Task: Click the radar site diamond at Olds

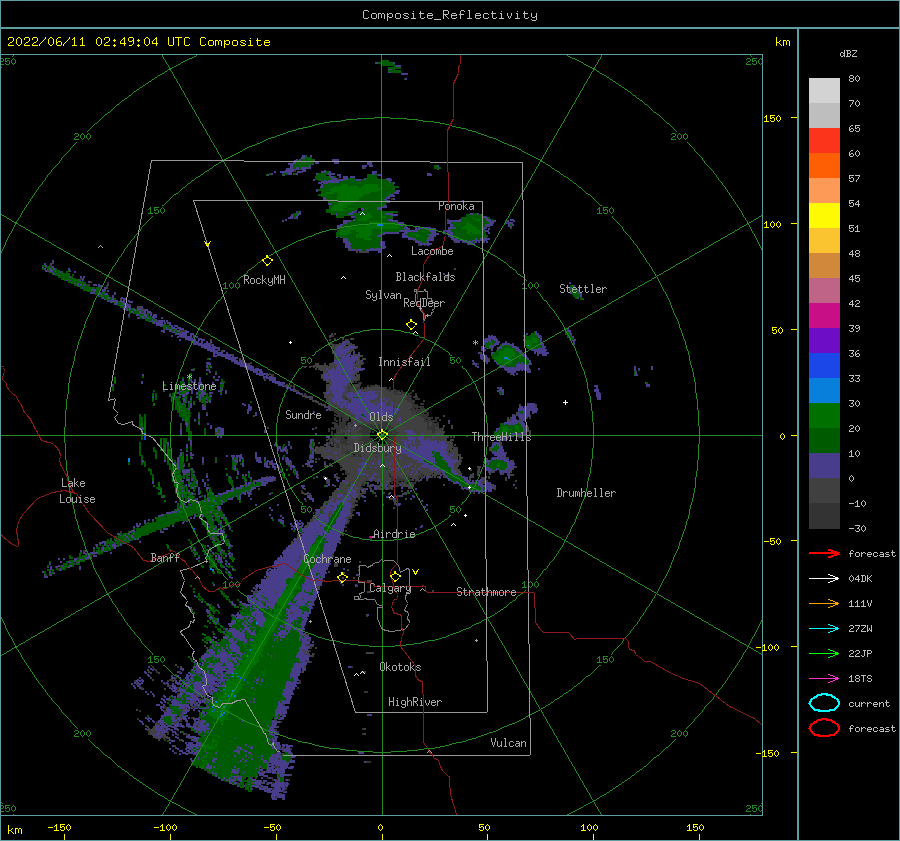Action: pos(382,435)
